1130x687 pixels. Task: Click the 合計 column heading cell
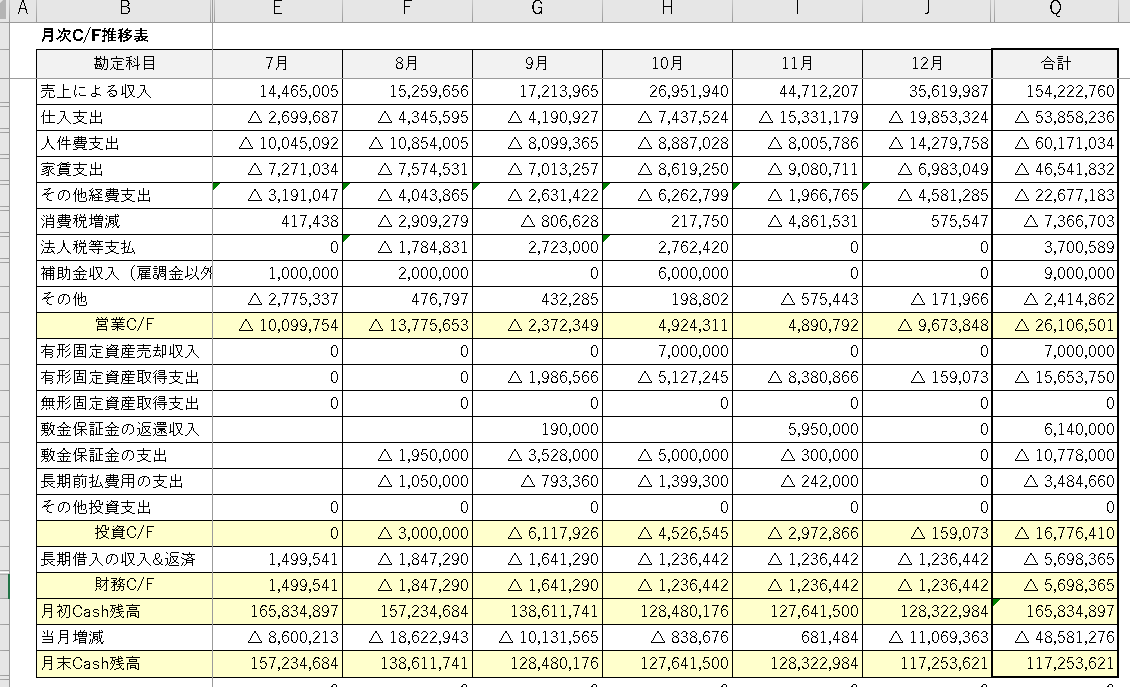coord(1055,63)
